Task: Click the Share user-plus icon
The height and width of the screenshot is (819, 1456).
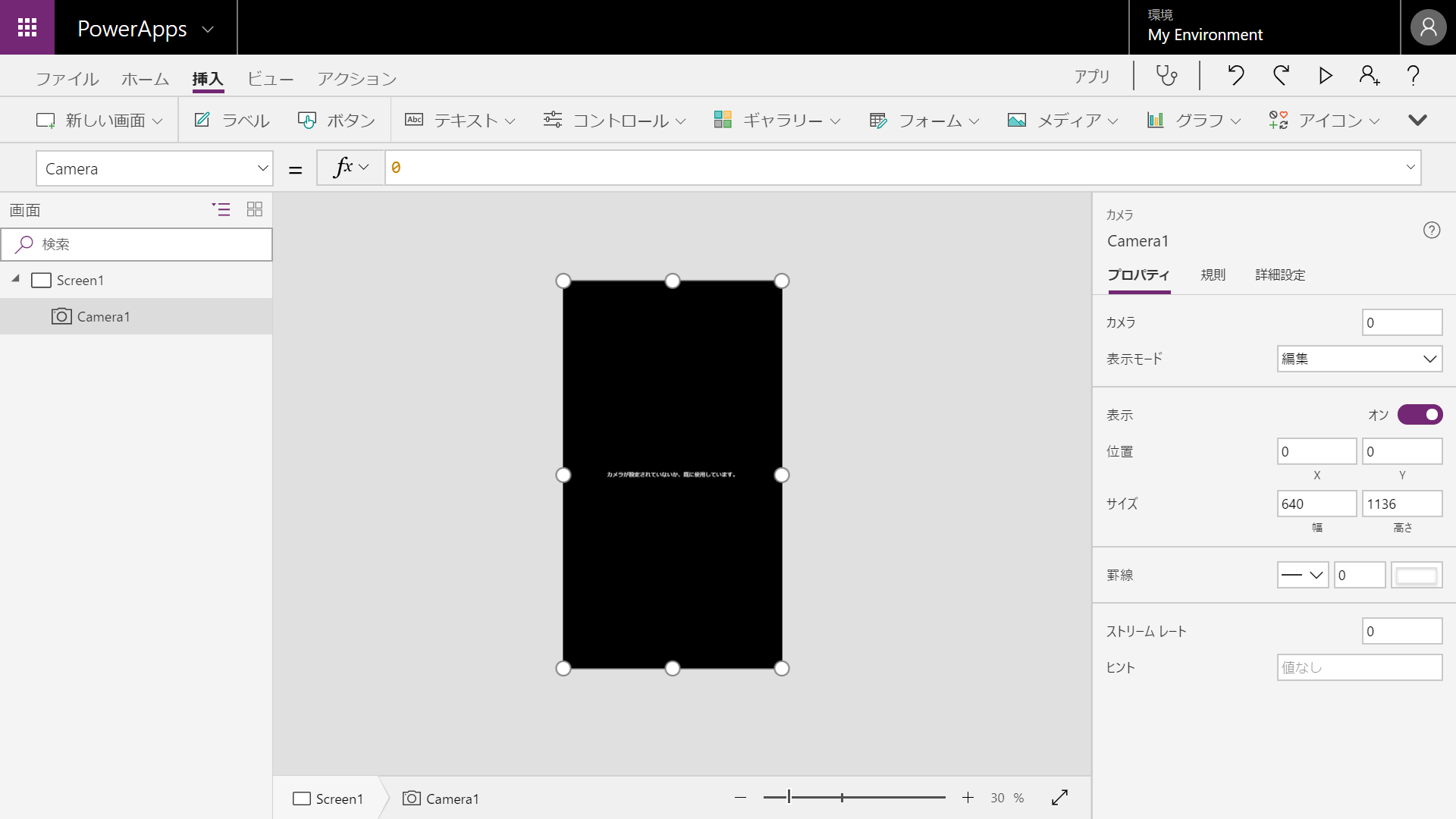Action: click(x=1370, y=76)
